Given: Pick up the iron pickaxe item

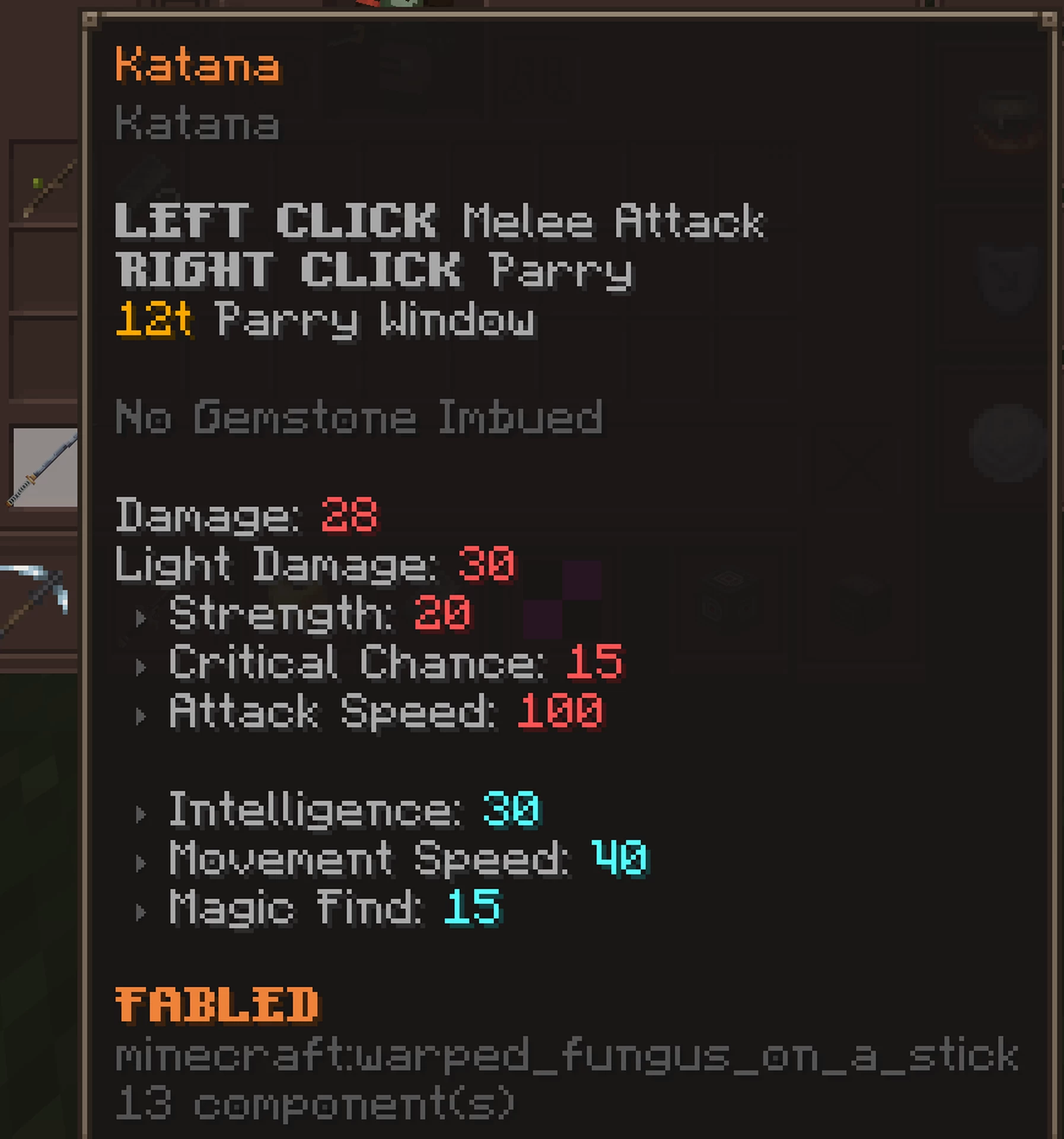Looking at the screenshot, I should pos(34,600).
